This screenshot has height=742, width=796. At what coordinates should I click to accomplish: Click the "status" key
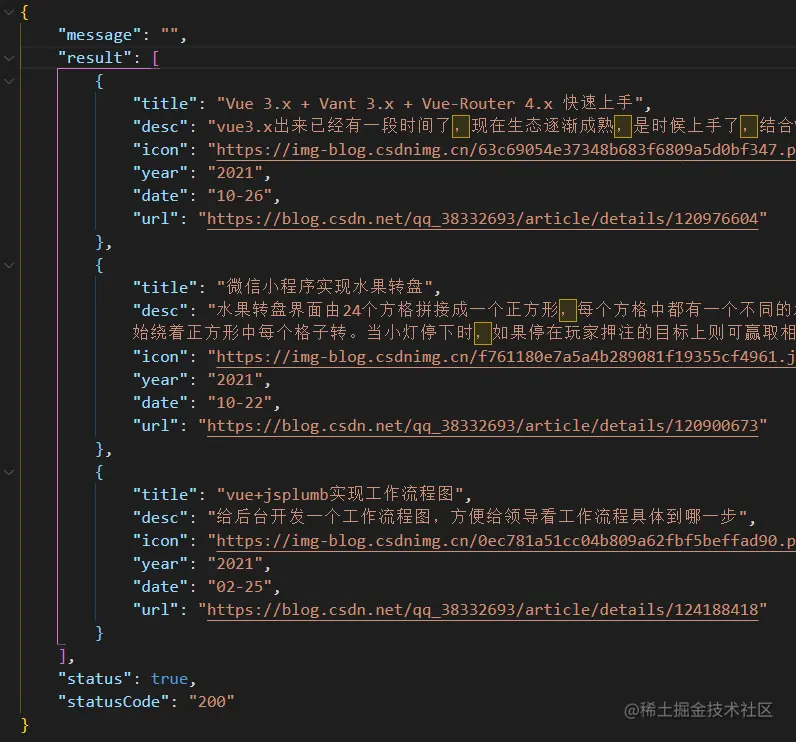(95, 679)
